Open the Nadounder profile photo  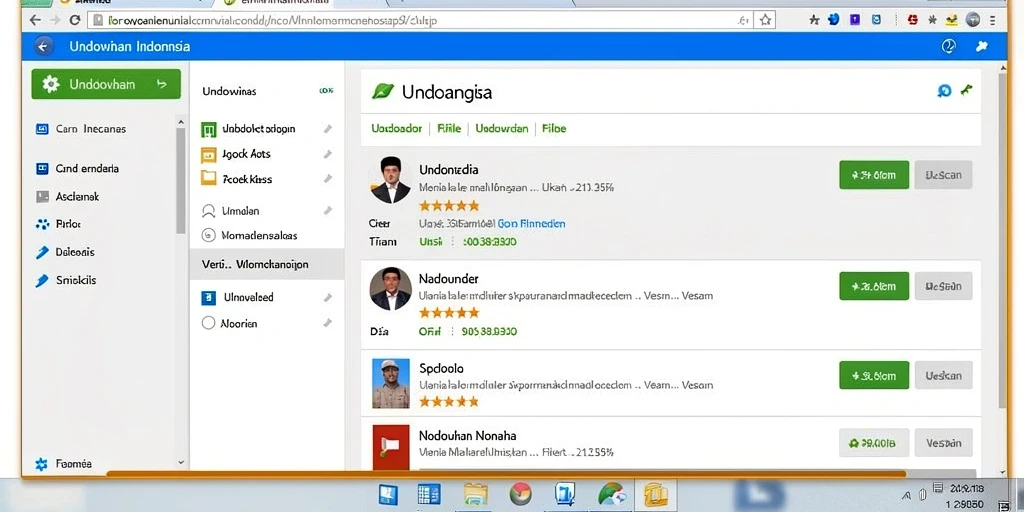tap(391, 289)
